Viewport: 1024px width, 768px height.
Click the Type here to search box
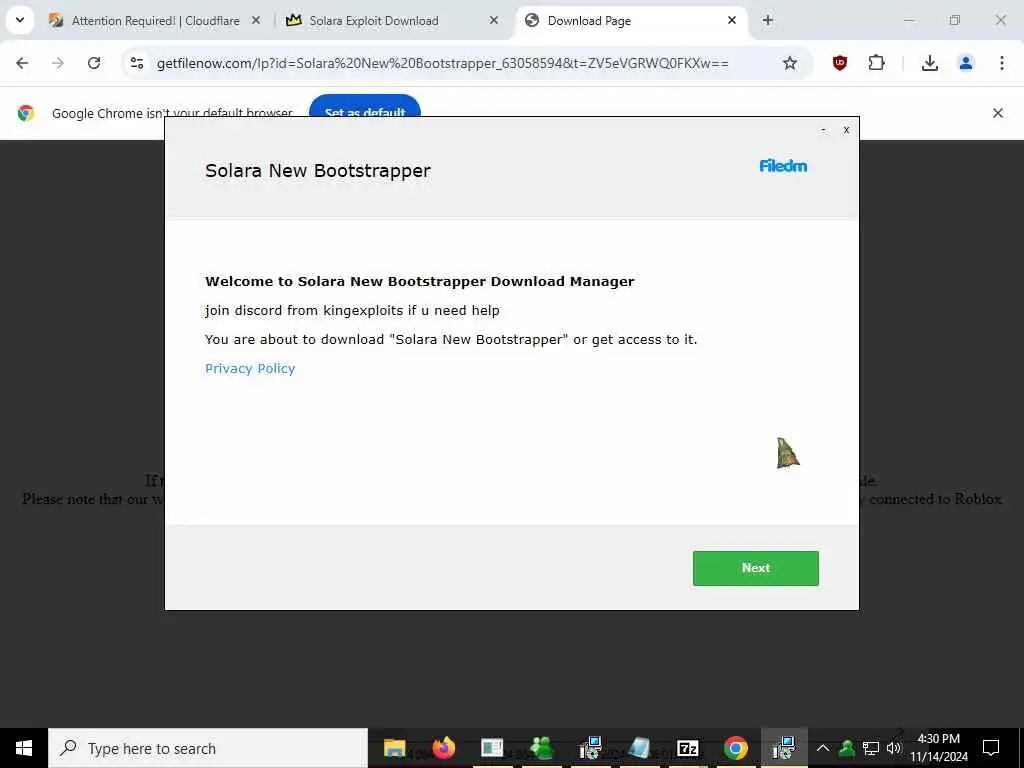point(208,748)
